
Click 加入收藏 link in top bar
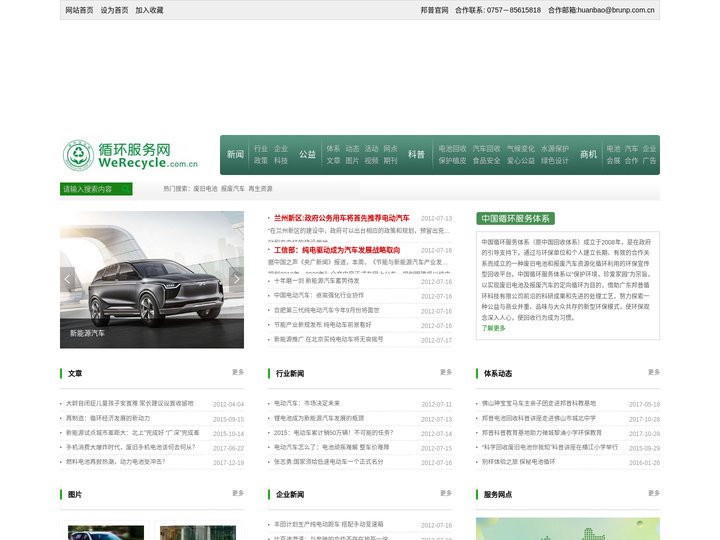[x=149, y=10]
